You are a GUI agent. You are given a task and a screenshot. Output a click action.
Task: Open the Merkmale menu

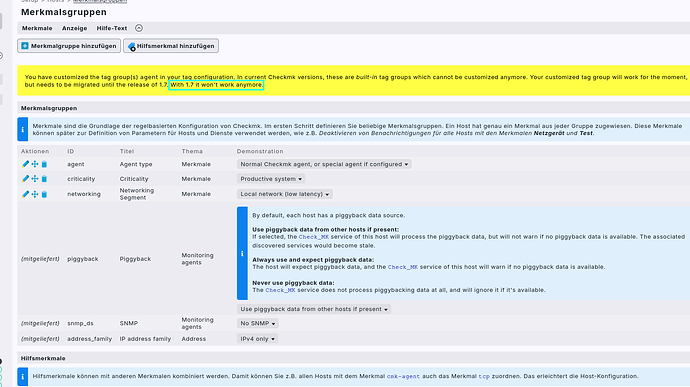point(37,28)
